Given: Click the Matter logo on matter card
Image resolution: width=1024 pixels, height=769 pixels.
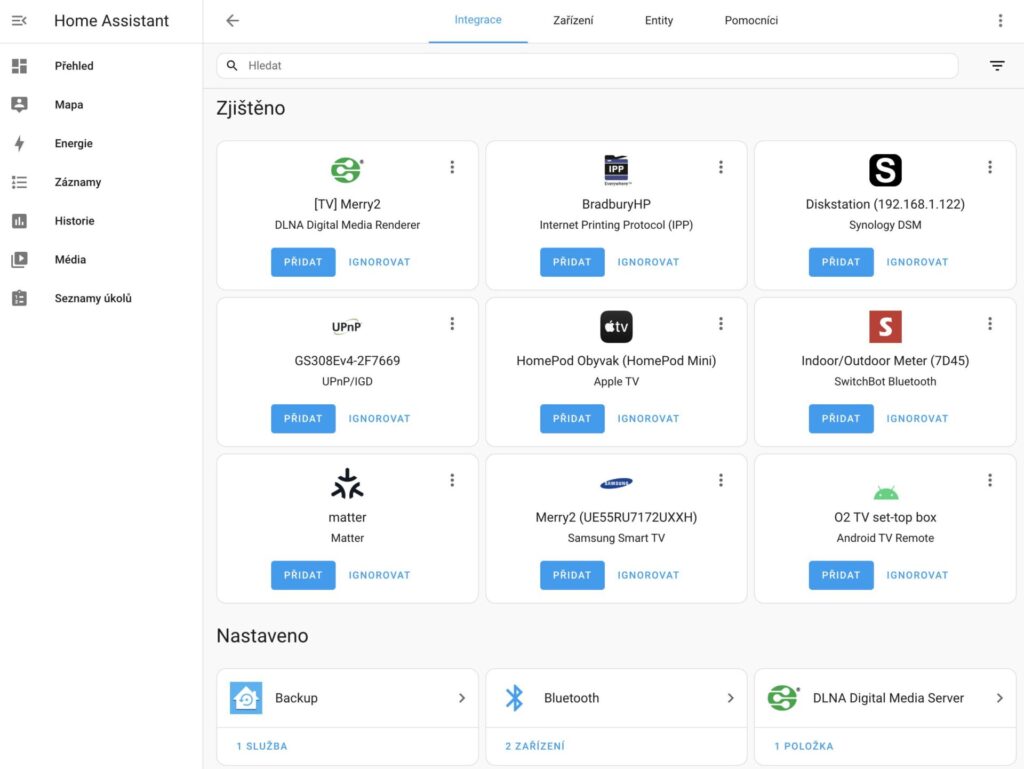Looking at the screenshot, I should 347,484.
